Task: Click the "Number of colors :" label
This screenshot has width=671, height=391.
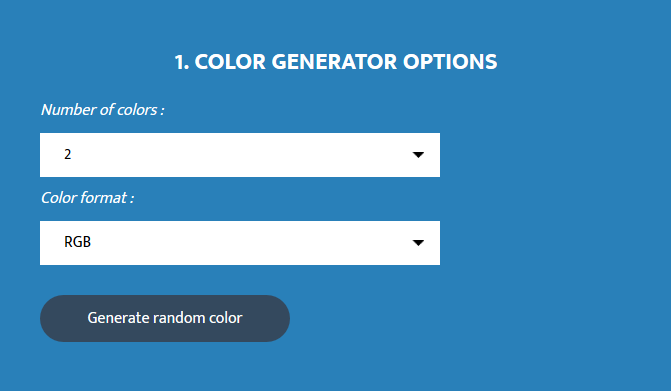Action: pos(103,110)
